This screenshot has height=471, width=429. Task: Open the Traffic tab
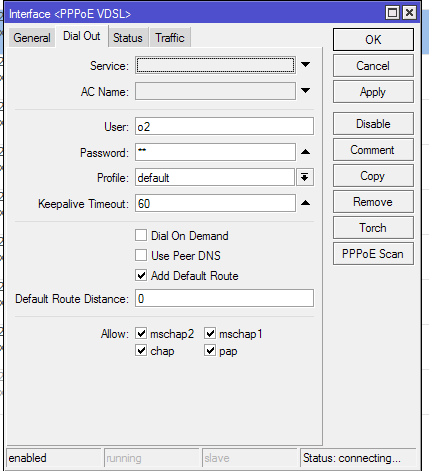point(170,38)
